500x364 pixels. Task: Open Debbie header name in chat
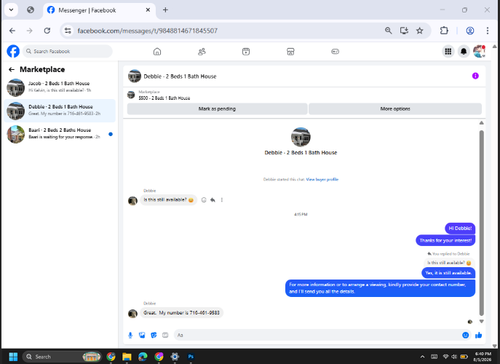point(180,76)
